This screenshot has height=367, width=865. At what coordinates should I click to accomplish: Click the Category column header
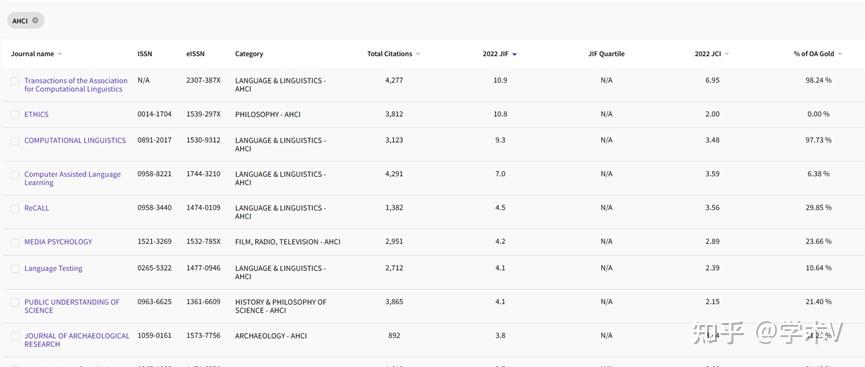click(249, 54)
